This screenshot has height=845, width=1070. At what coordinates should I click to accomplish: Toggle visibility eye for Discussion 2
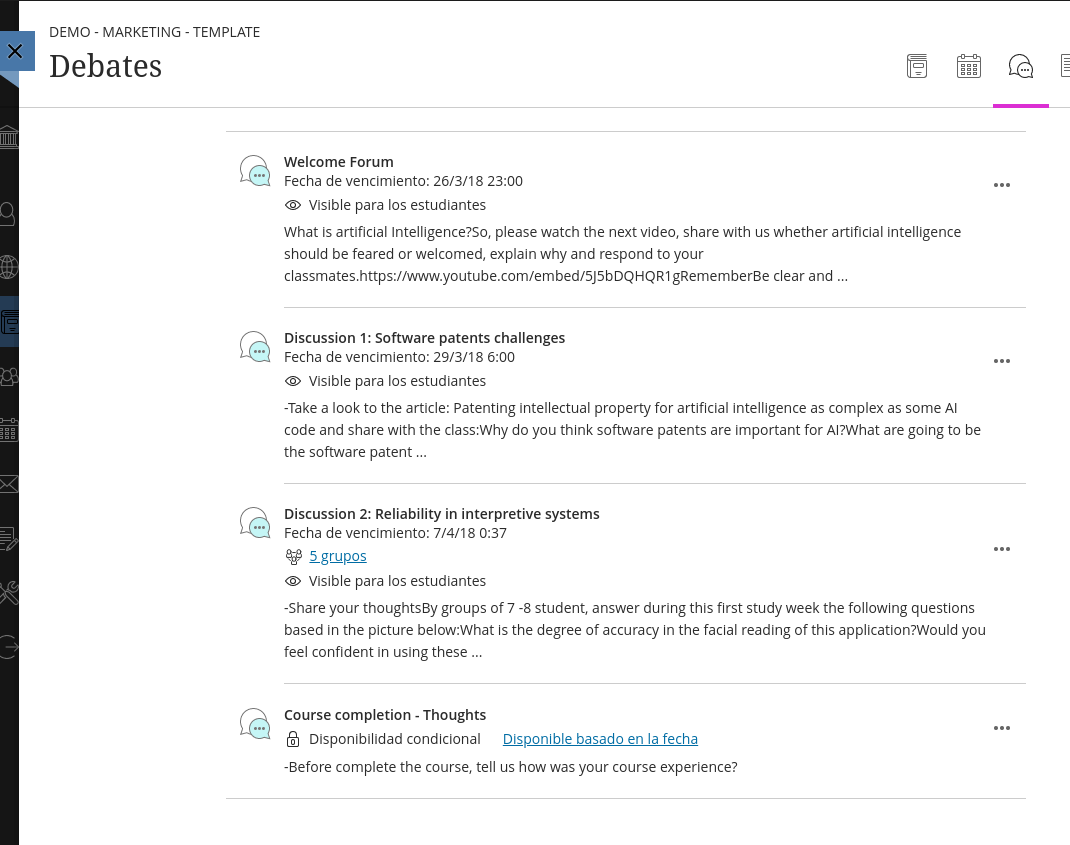coord(293,582)
